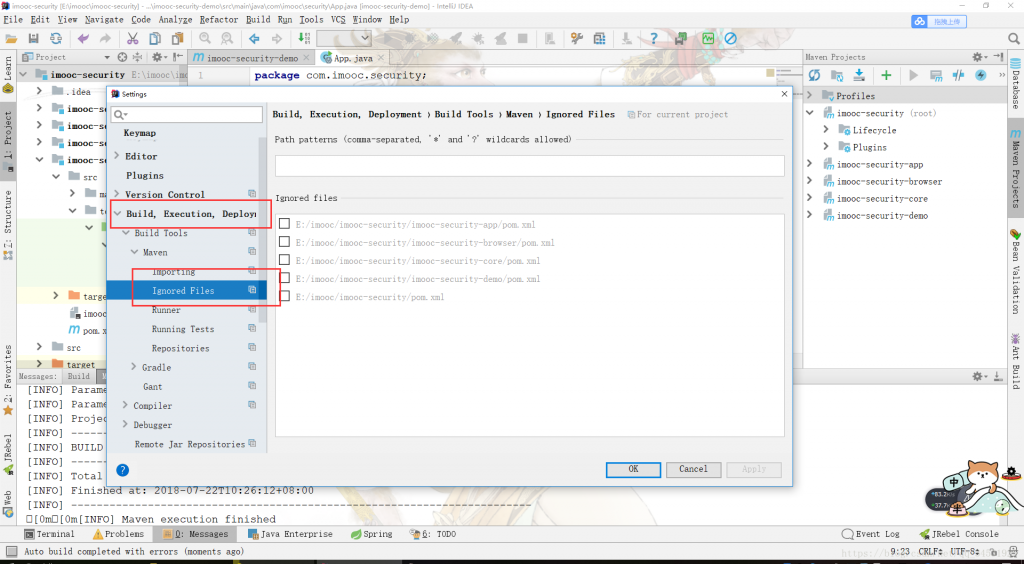Image resolution: width=1024 pixels, height=564 pixels.
Task: Open run configuration dropdown in toolbar
Action: coord(344,39)
